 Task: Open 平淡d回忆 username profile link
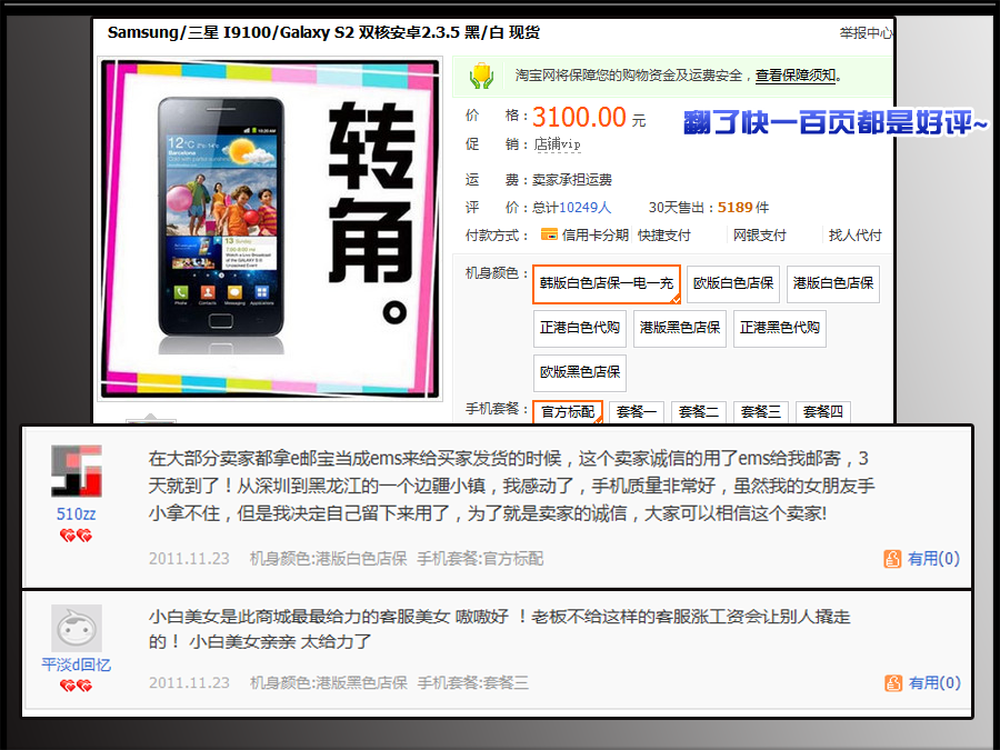point(76,665)
